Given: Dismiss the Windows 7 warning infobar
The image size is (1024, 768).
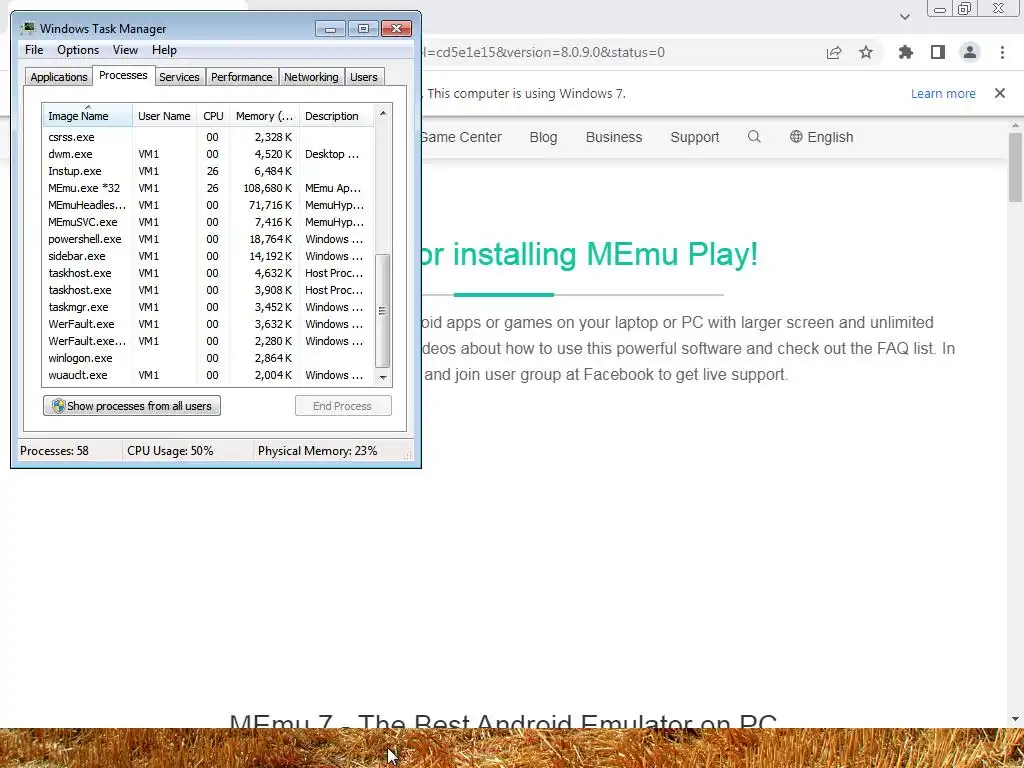Looking at the screenshot, I should click(x=1000, y=93).
